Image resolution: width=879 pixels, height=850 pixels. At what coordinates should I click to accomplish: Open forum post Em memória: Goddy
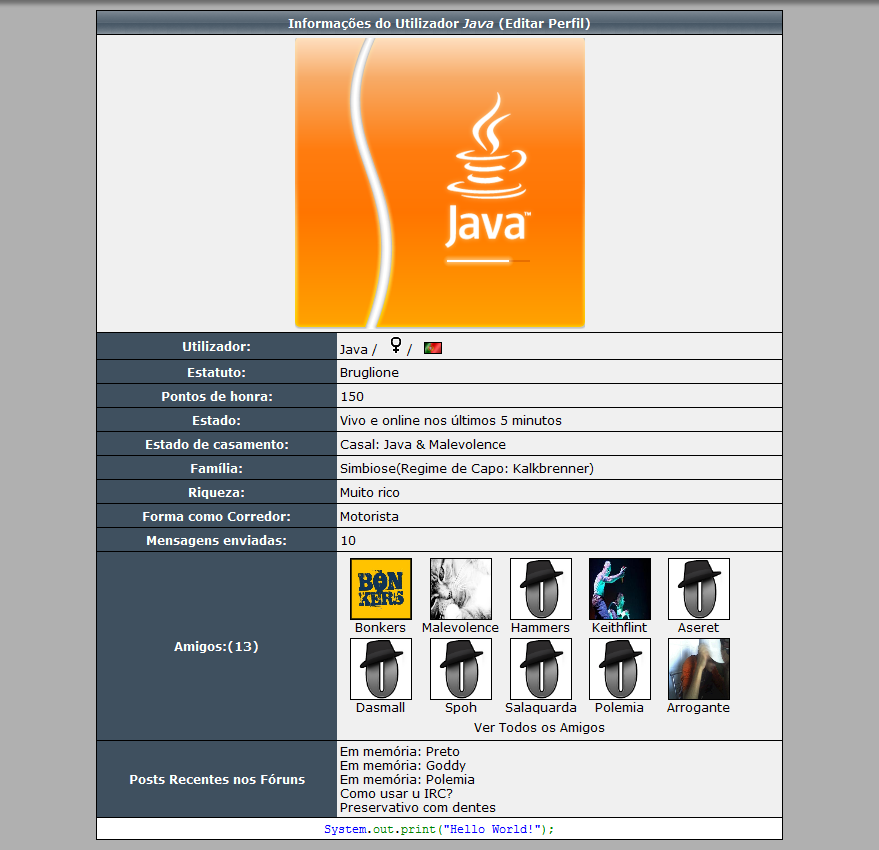pos(403,765)
